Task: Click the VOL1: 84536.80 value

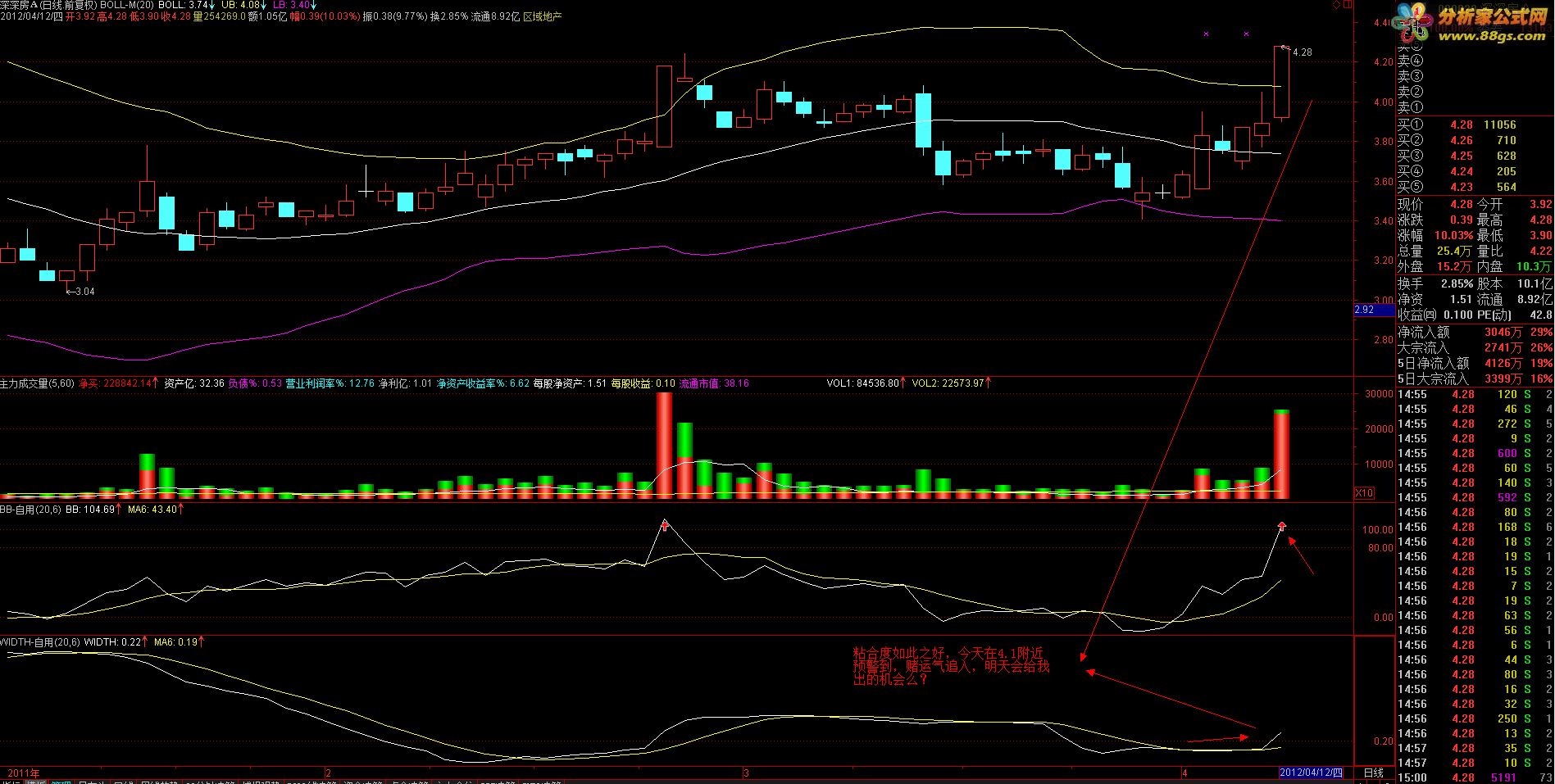Action: (x=866, y=383)
